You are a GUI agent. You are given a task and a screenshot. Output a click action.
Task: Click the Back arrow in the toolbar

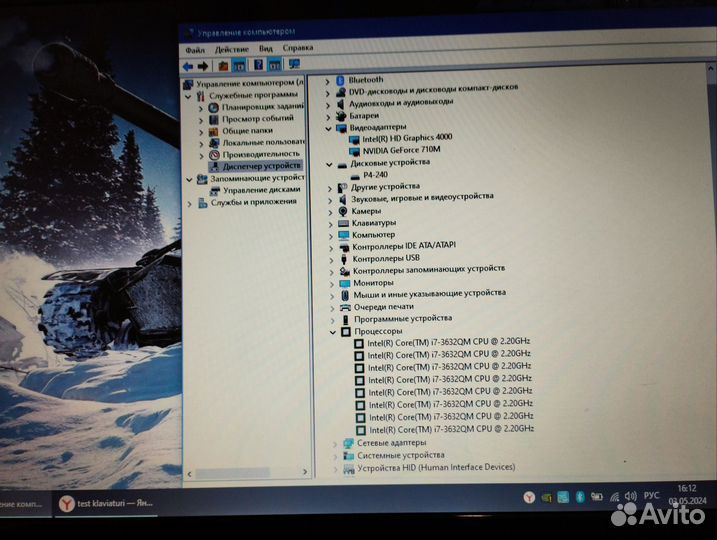(x=188, y=65)
